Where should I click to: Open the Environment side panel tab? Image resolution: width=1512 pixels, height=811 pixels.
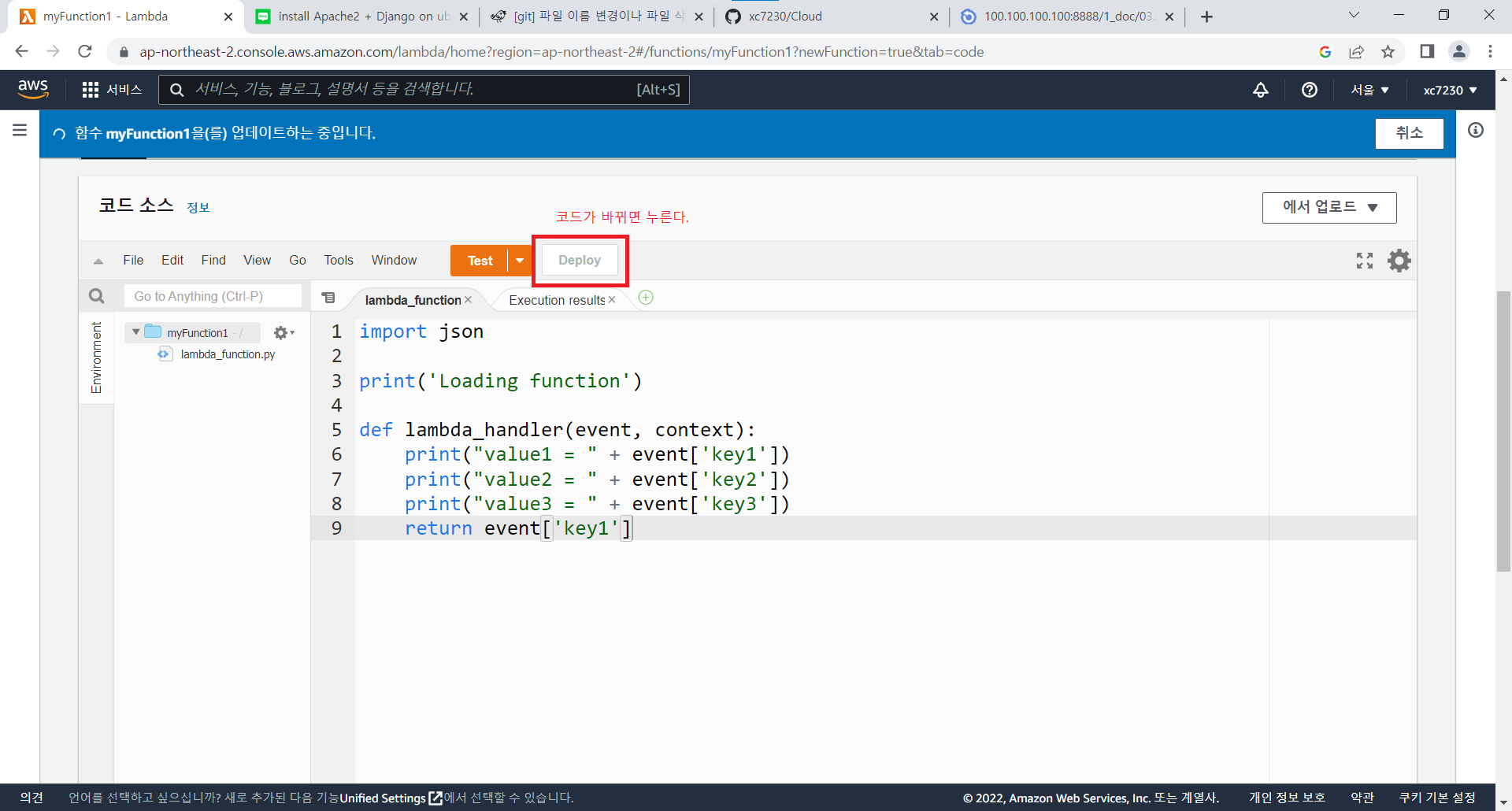(96, 357)
